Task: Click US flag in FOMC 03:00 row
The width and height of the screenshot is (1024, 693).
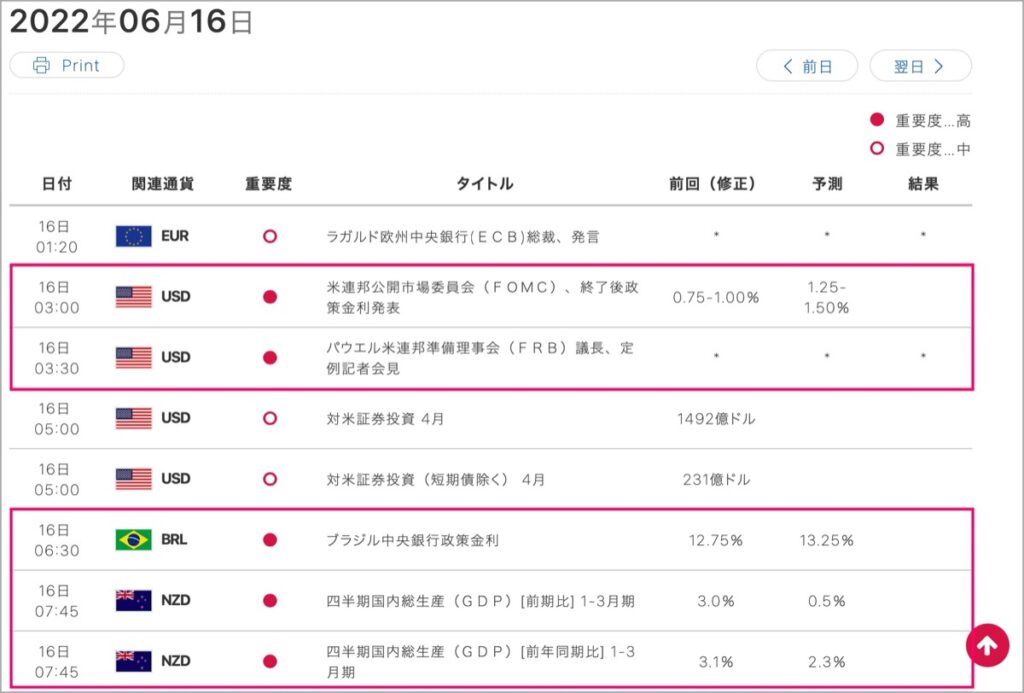Action: point(133,297)
